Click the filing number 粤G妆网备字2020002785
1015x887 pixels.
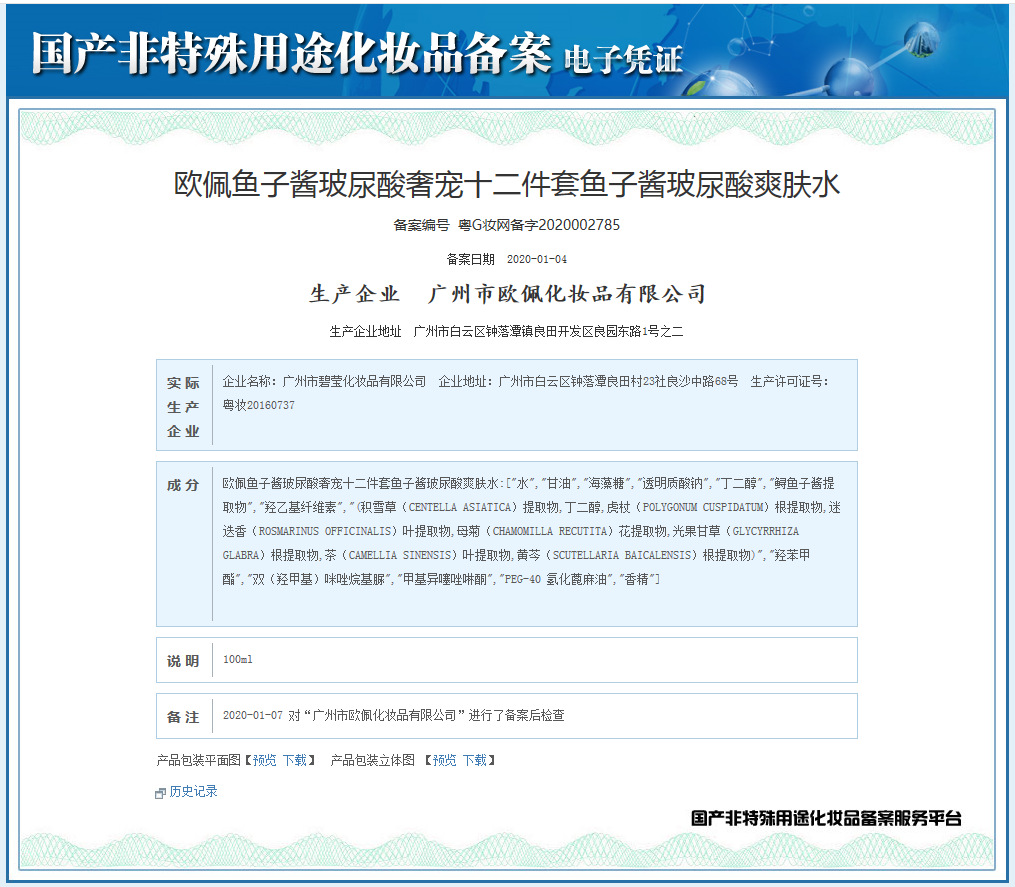click(539, 225)
